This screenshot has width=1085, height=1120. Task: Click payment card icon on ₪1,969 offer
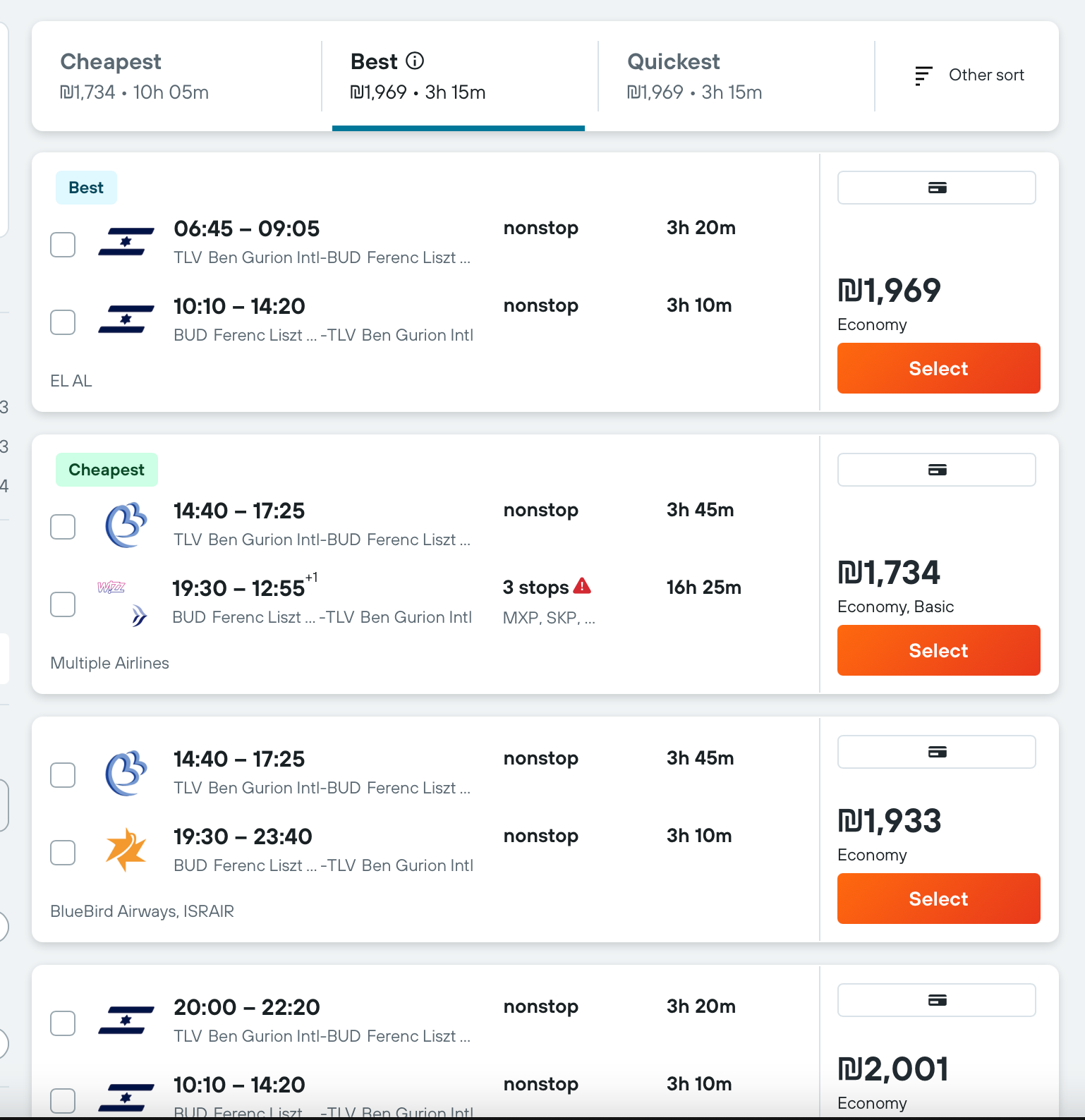[x=937, y=188]
